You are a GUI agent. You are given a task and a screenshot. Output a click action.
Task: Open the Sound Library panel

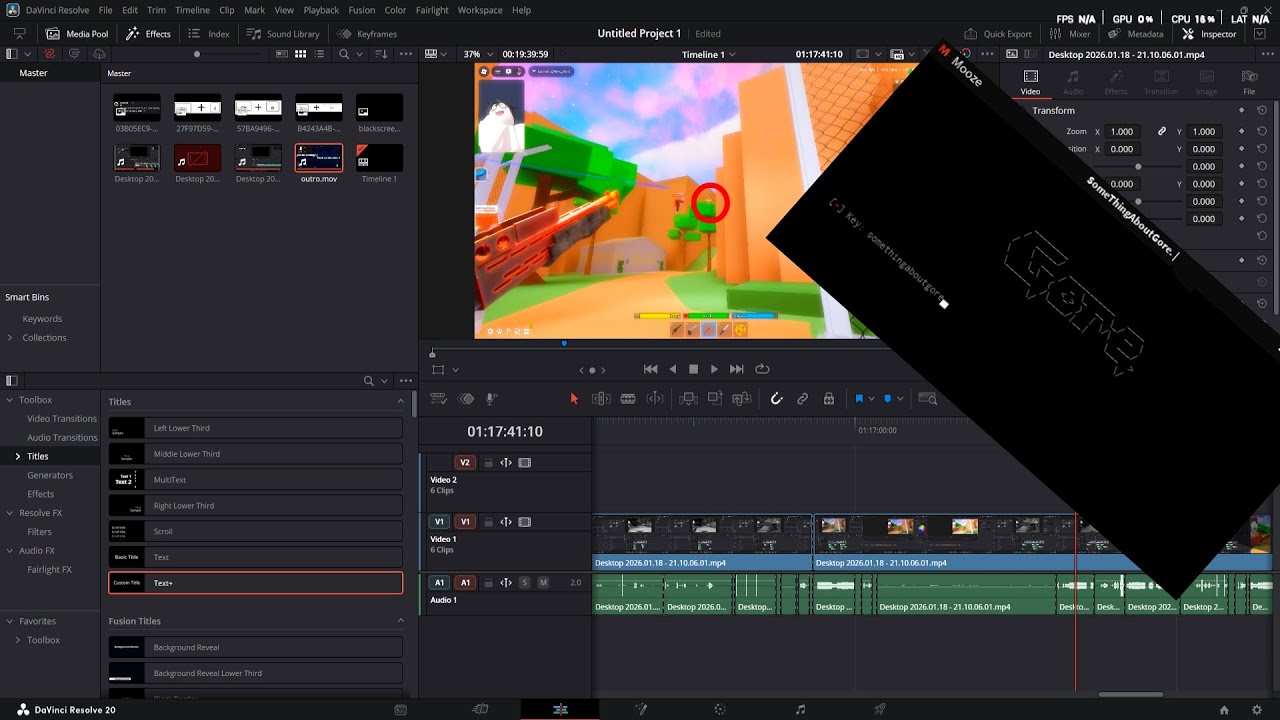pos(283,34)
